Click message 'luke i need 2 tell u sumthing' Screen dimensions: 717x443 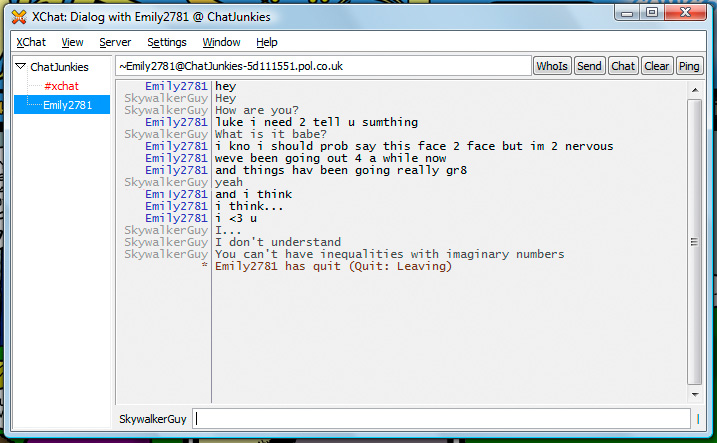click(316, 122)
